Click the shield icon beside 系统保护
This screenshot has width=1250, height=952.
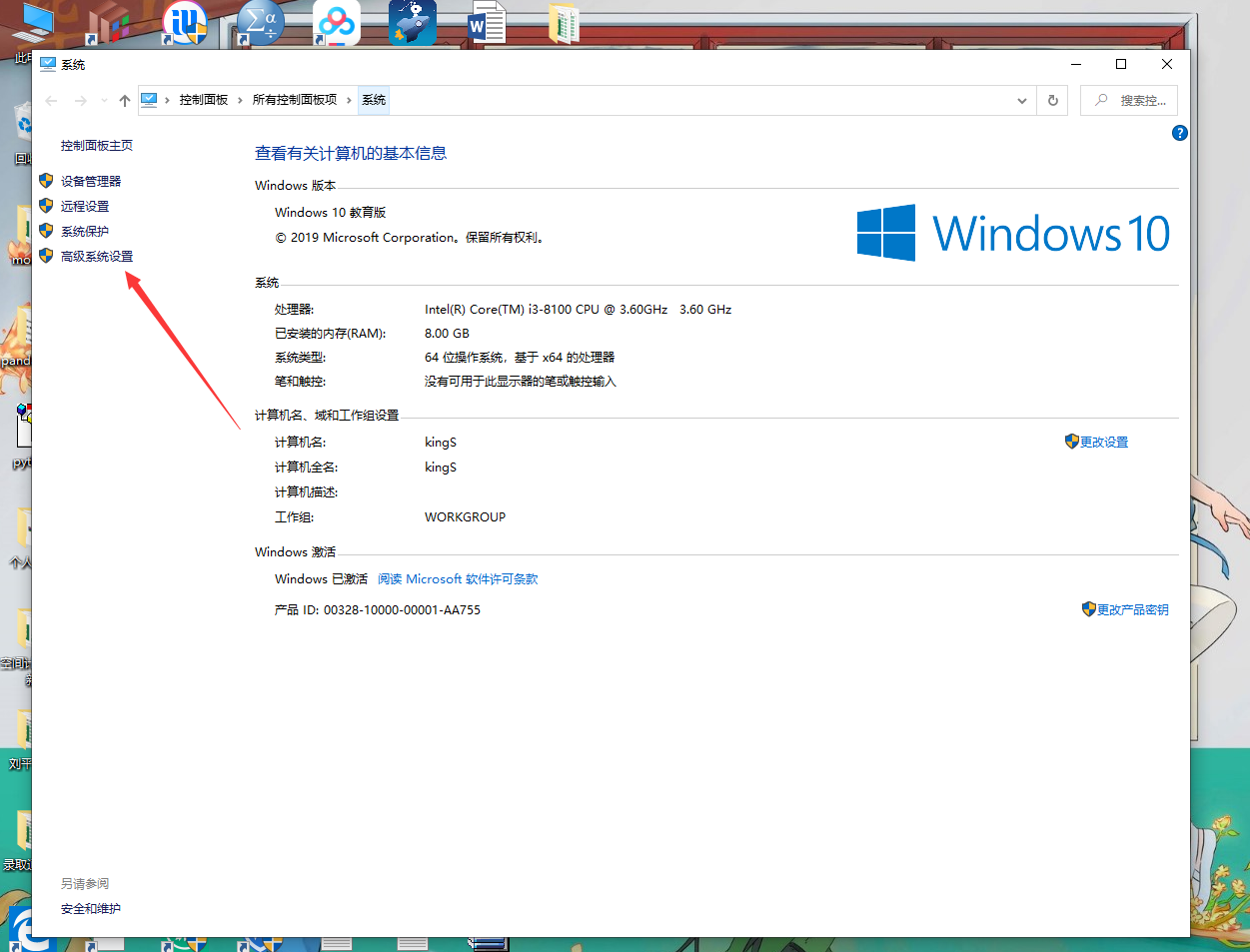pos(46,231)
